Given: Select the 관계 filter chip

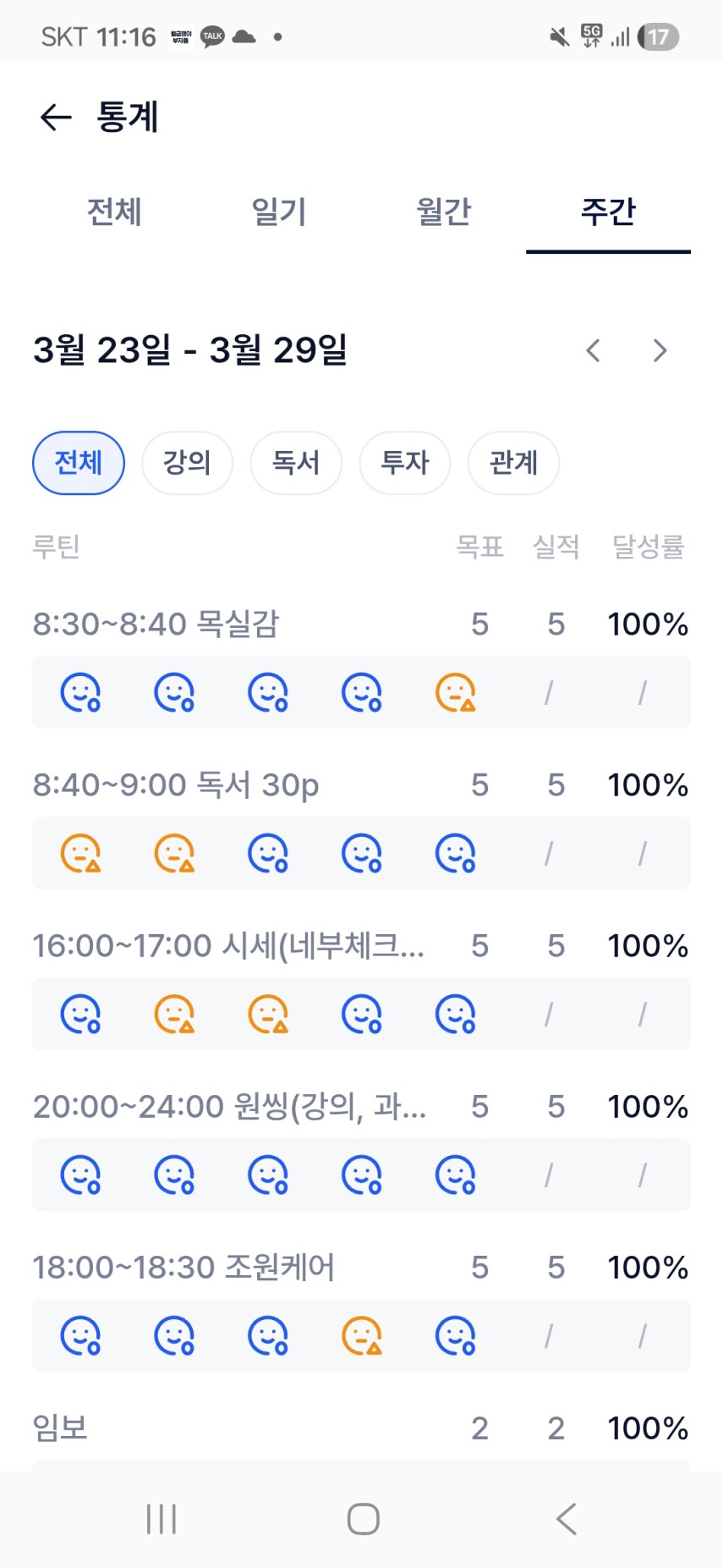Looking at the screenshot, I should pyautogui.click(x=513, y=463).
